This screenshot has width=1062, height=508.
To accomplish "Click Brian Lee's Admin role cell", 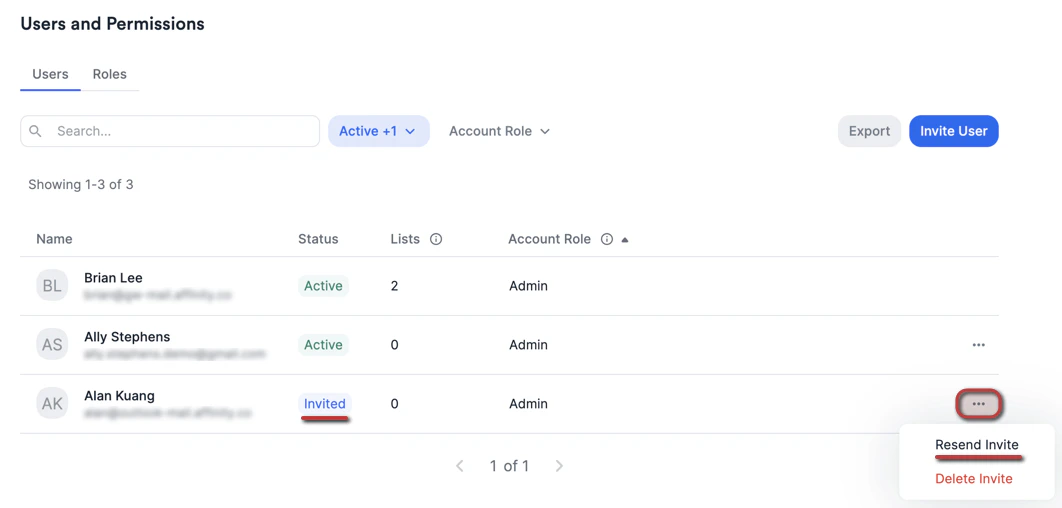I will coord(528,286).
